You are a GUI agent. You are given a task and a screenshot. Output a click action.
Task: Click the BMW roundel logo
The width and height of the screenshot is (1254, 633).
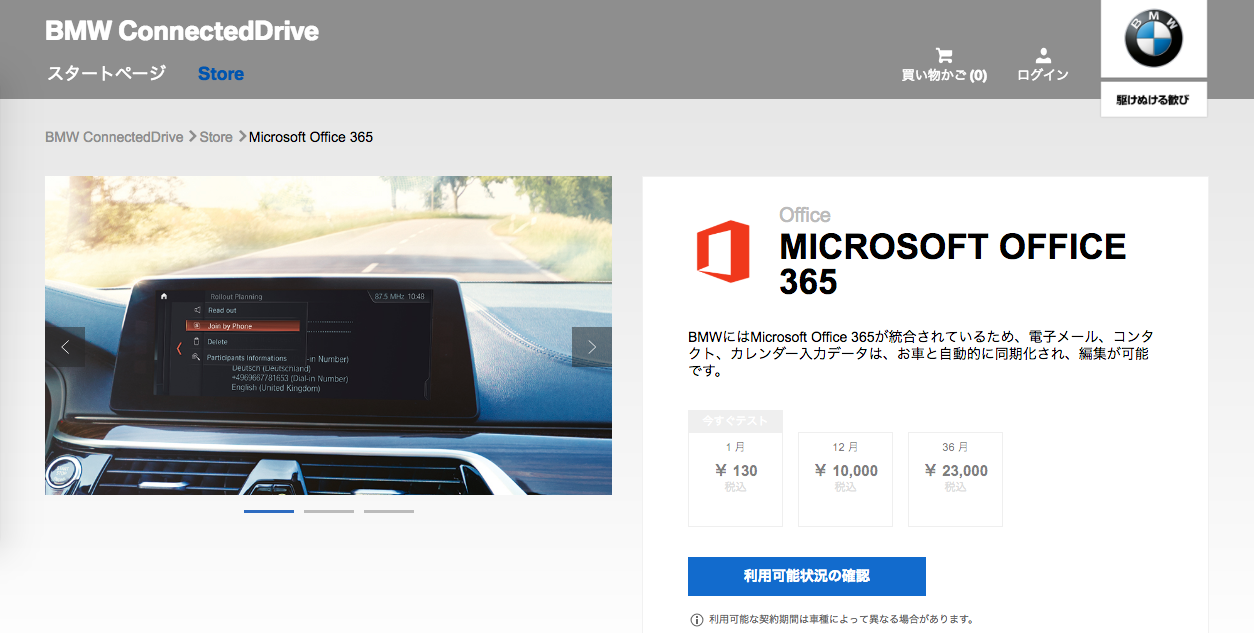(x=1153, y=39)
